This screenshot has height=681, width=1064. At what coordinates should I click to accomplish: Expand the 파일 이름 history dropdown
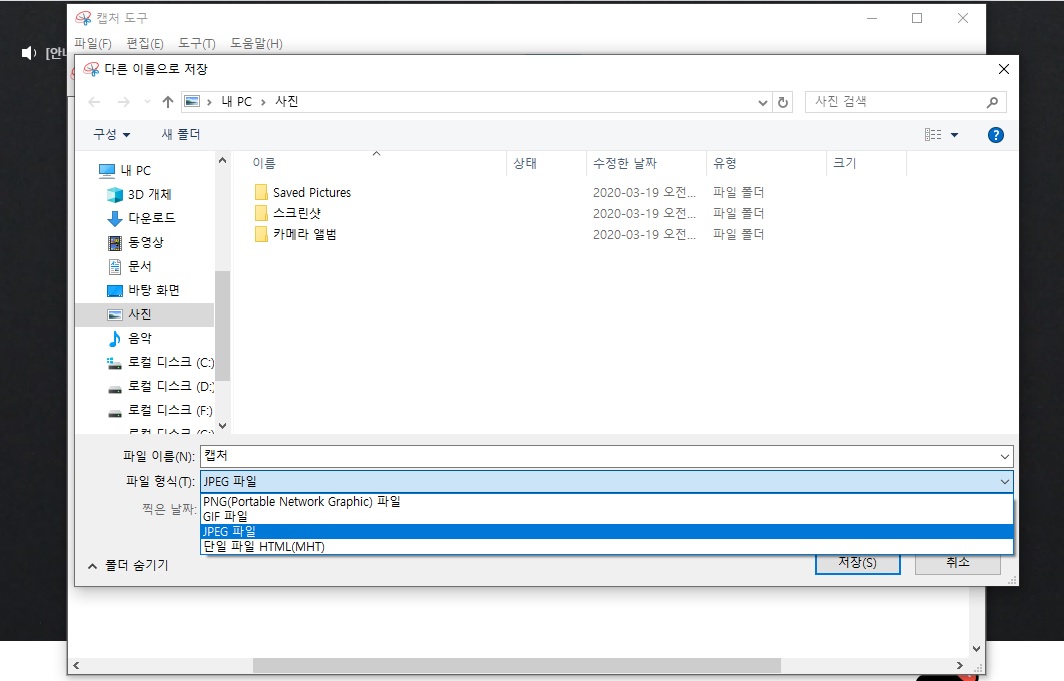click(x=1004, y=456)
